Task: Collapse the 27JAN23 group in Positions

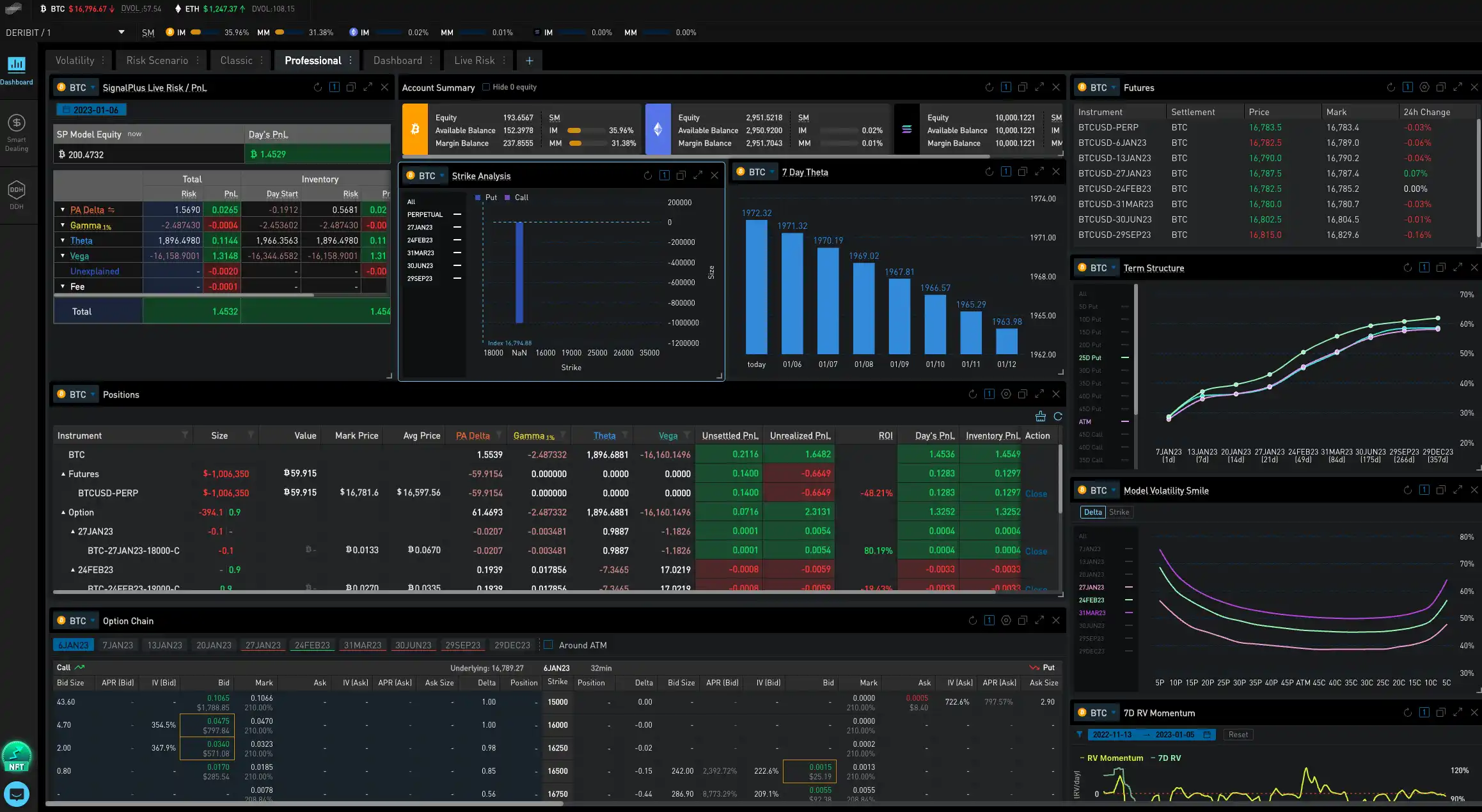Action: [73, 531]
